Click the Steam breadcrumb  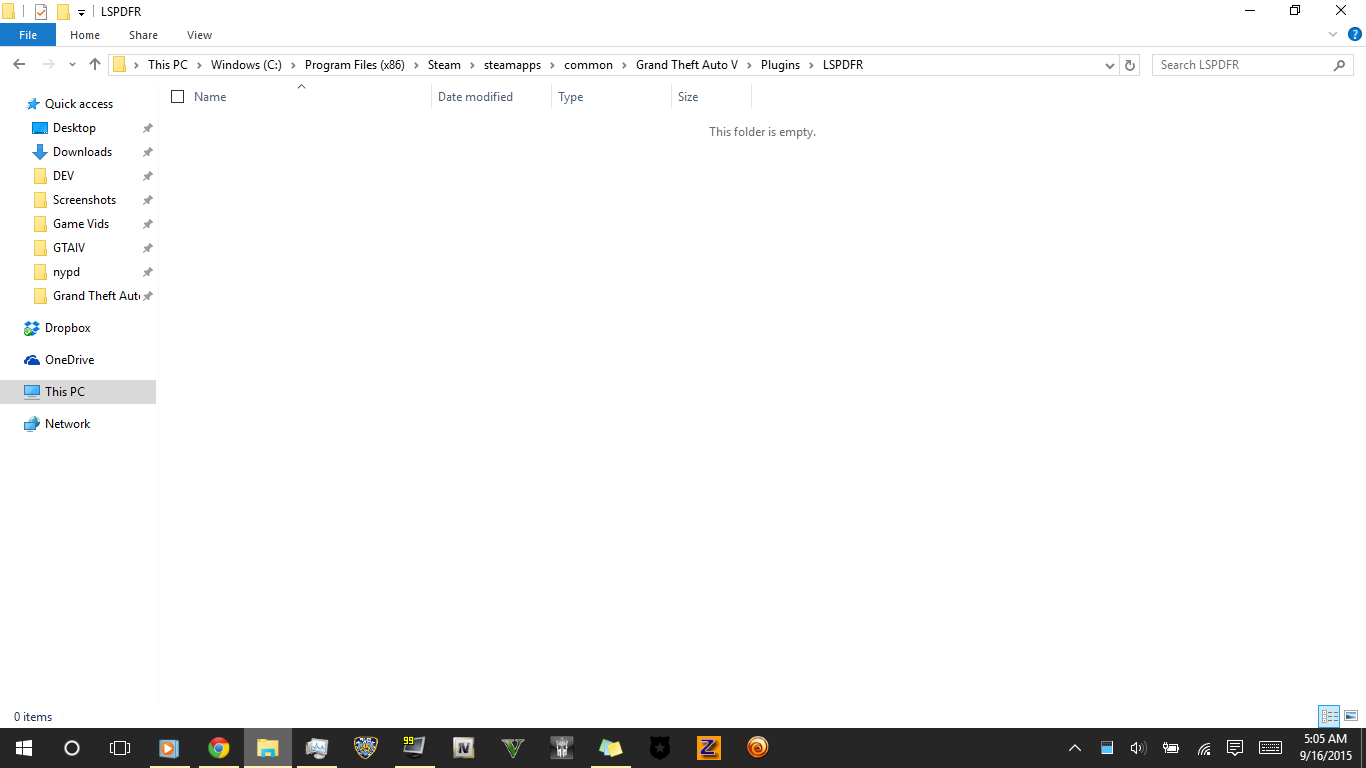pos(444,65)
